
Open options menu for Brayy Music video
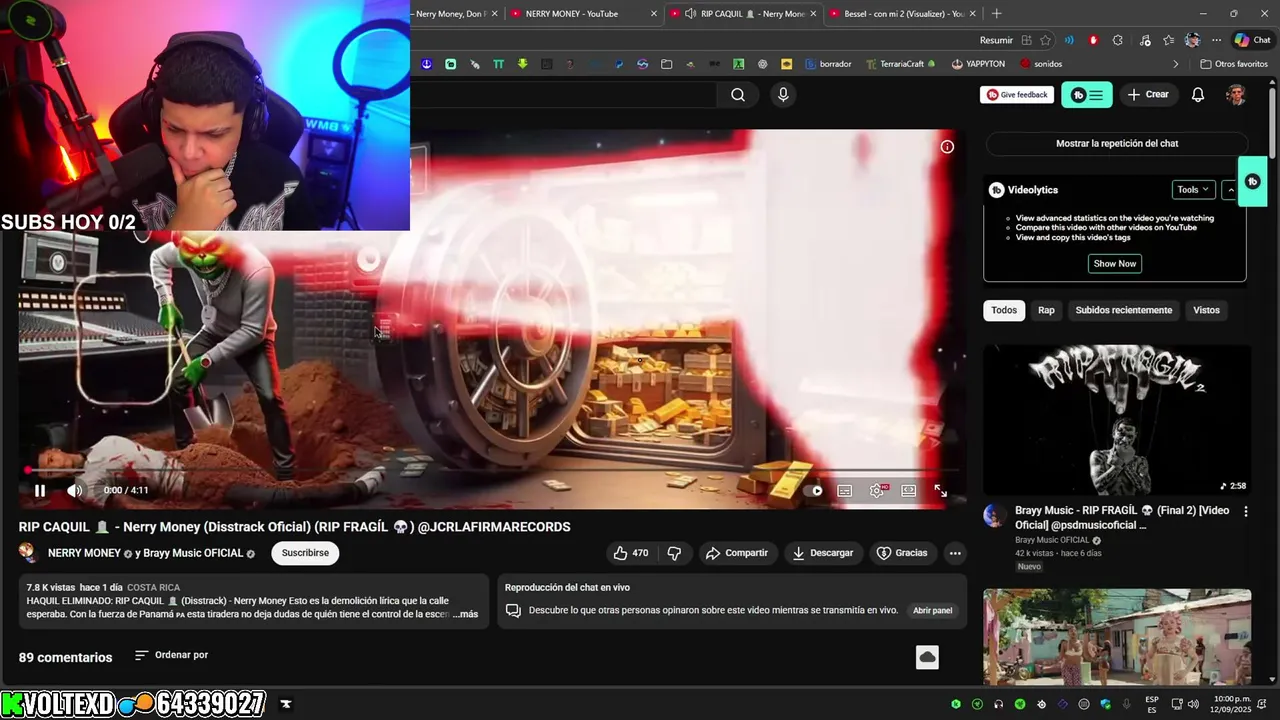1246,511
